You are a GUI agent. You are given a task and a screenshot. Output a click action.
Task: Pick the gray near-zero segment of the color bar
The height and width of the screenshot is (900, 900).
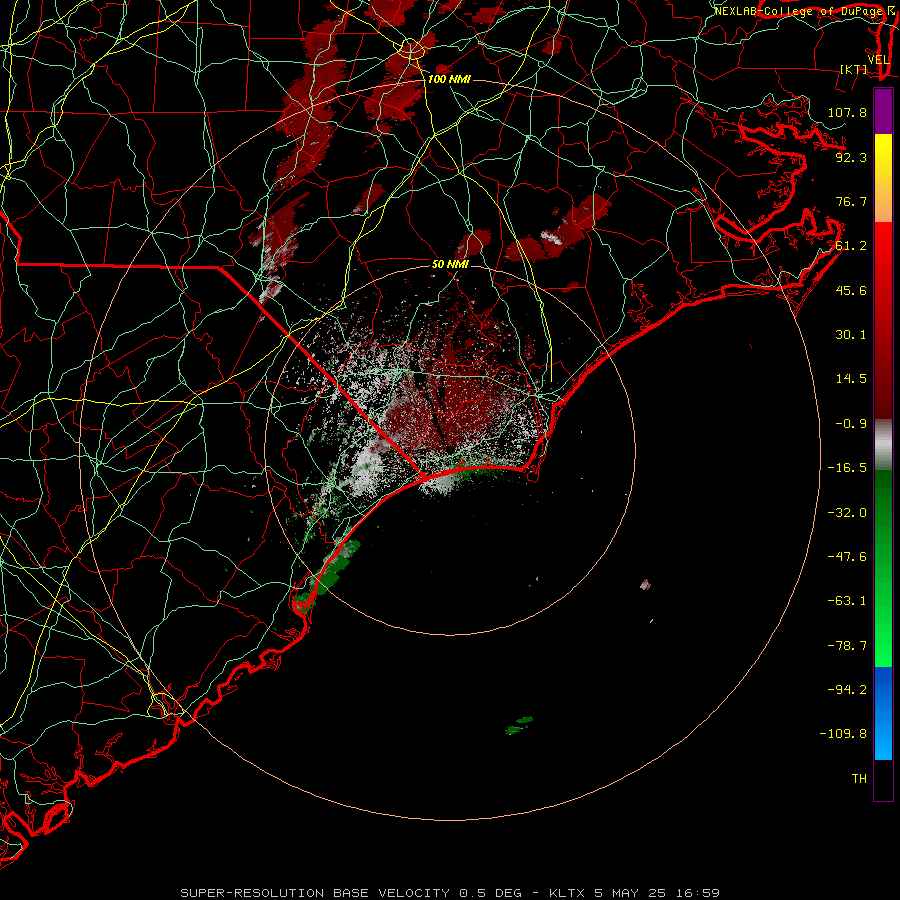883,445
